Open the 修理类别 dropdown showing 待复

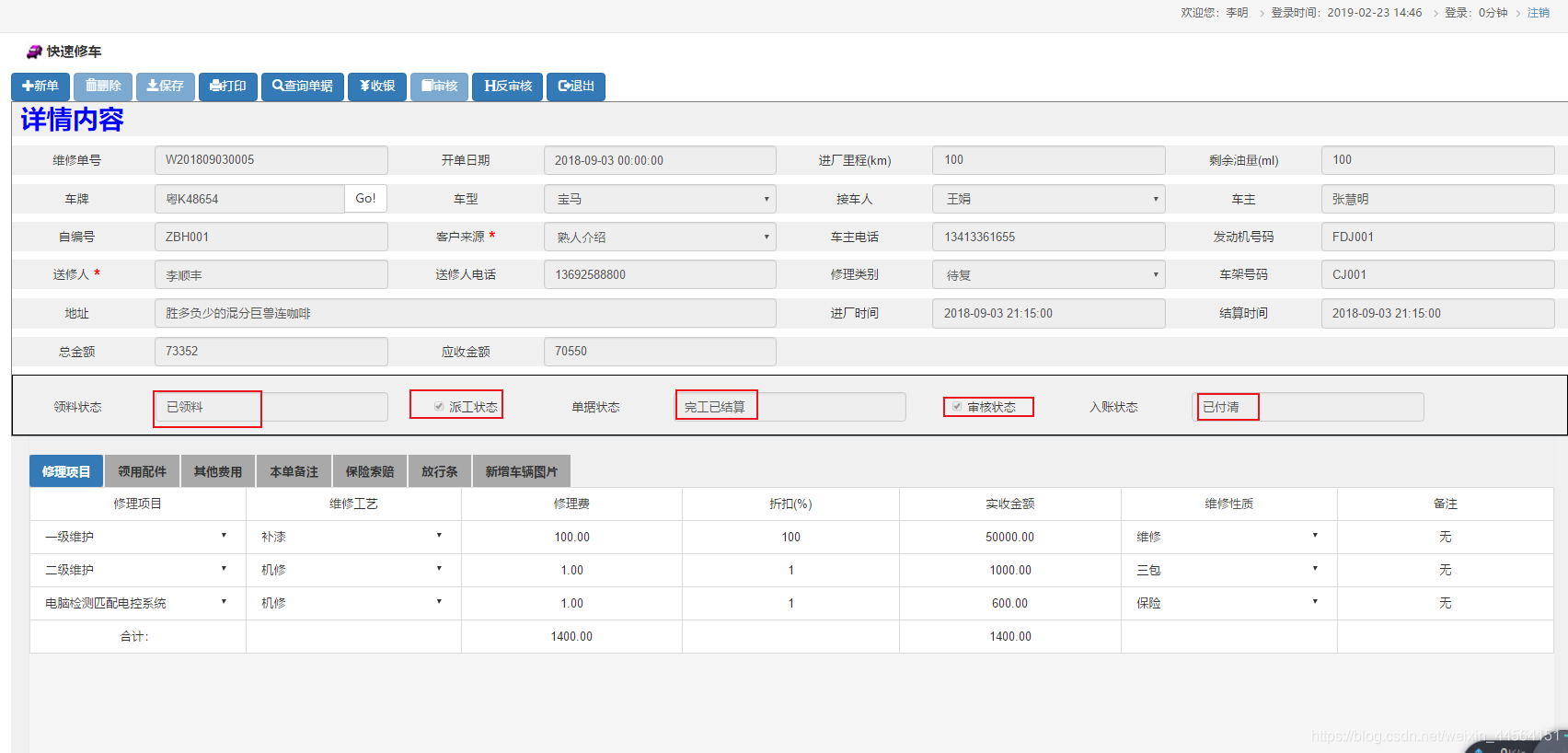coord(1049,274)
